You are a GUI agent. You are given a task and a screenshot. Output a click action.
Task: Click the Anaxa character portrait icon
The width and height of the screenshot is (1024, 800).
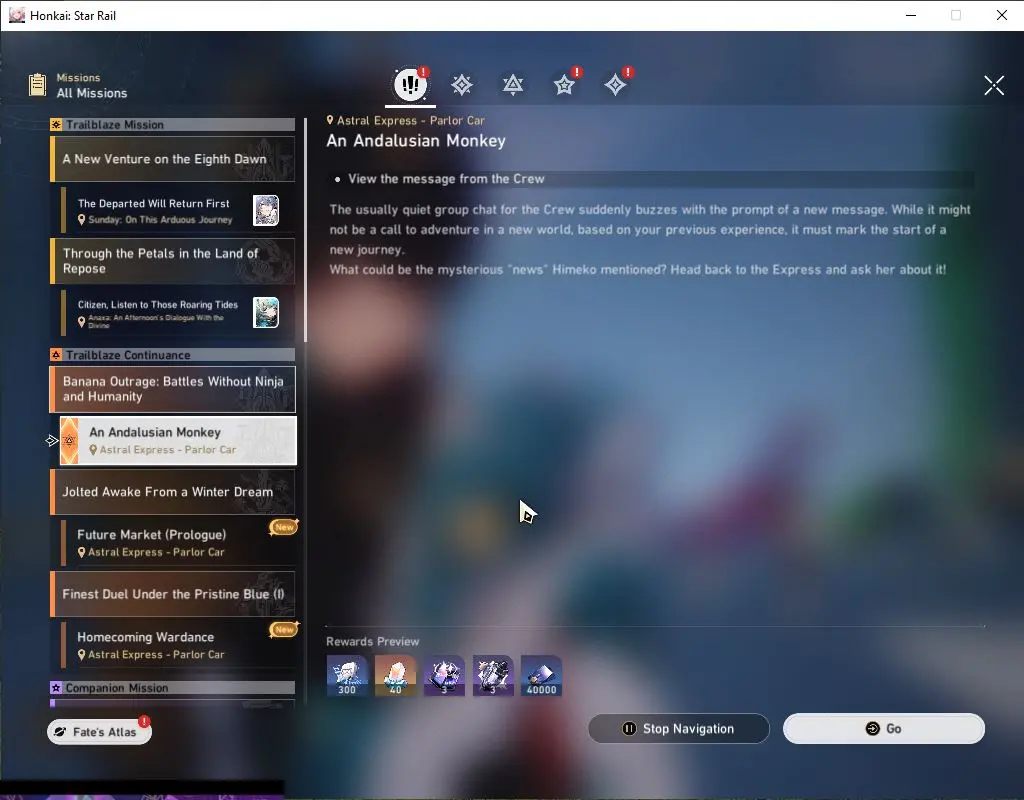click(x=266, y=312)
